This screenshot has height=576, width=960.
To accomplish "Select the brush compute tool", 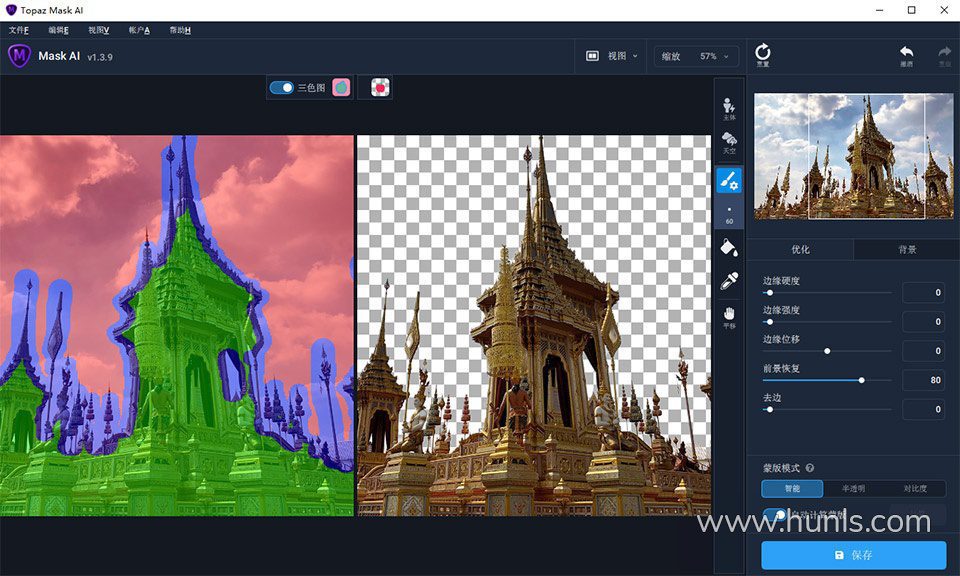I will click(729, 180).
